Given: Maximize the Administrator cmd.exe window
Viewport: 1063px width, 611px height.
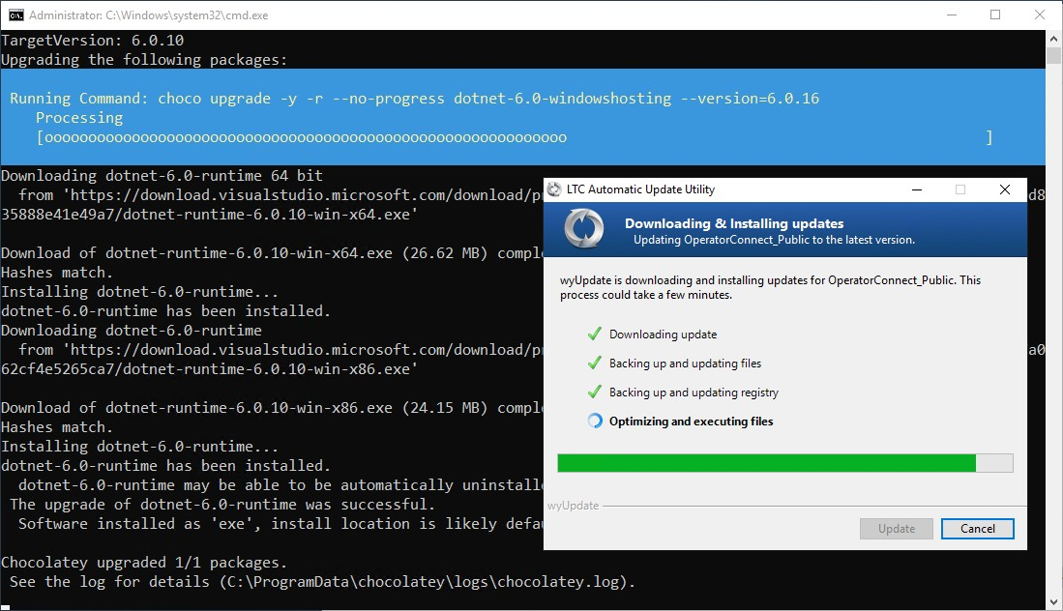Looking at the screenshot, I should [995, 15].
